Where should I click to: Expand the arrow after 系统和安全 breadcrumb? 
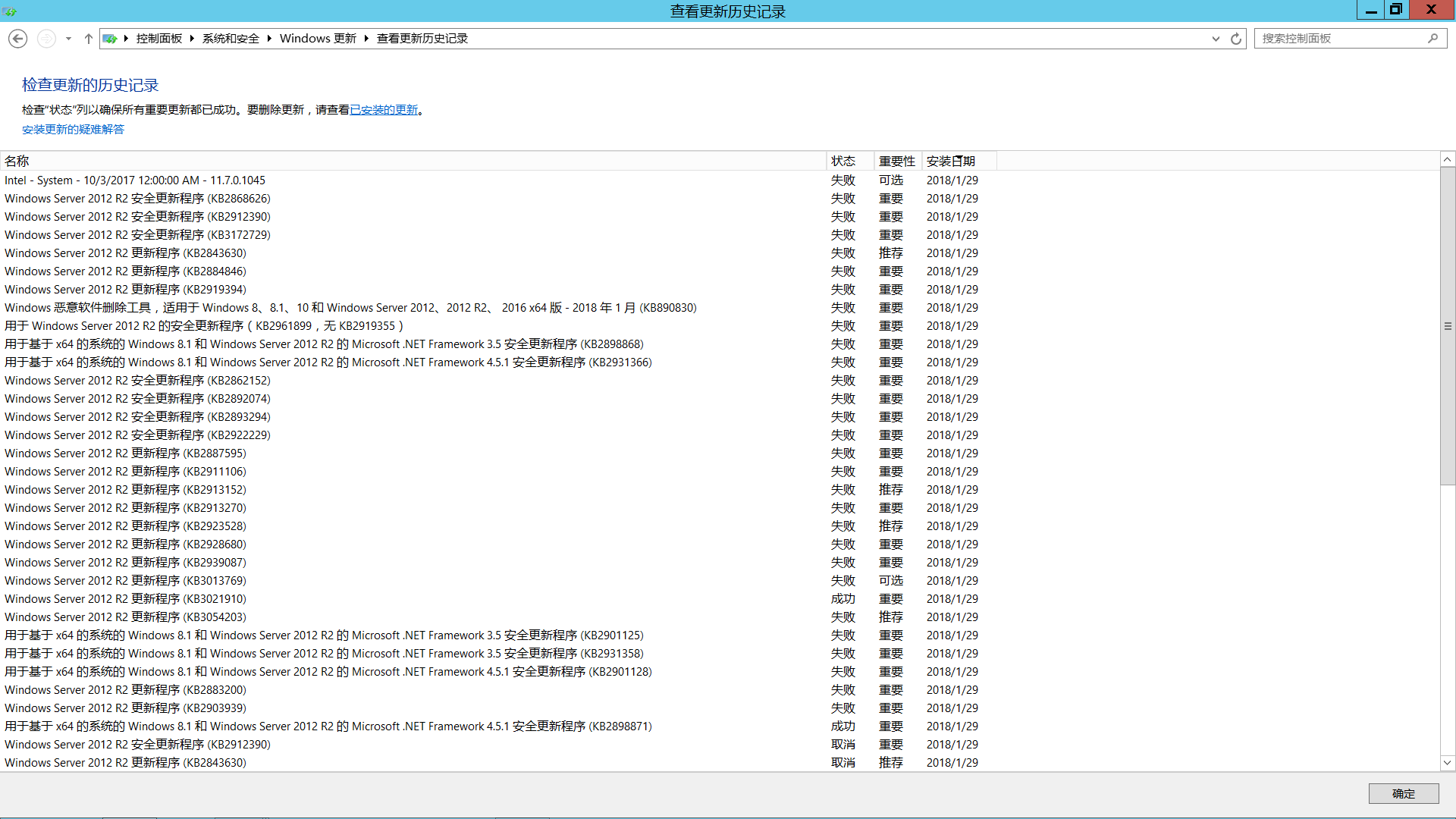[269, 39]
